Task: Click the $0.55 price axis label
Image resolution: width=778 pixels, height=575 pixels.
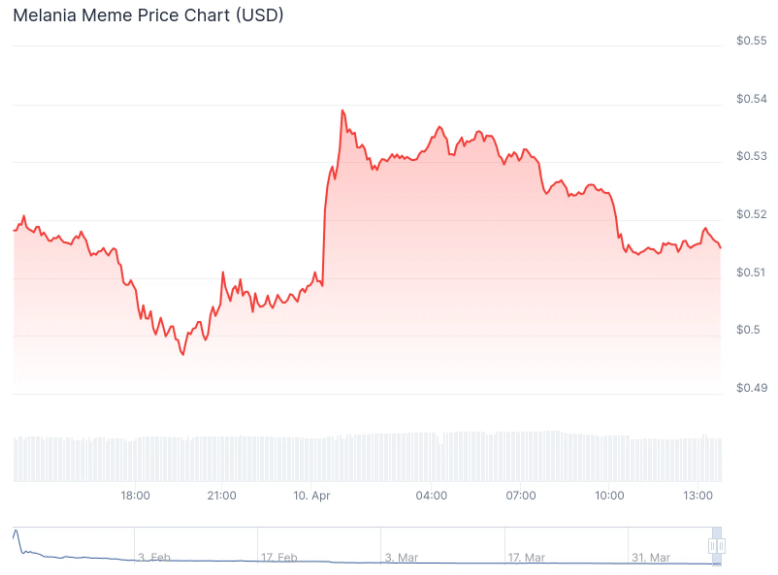Action: [751, 41]
